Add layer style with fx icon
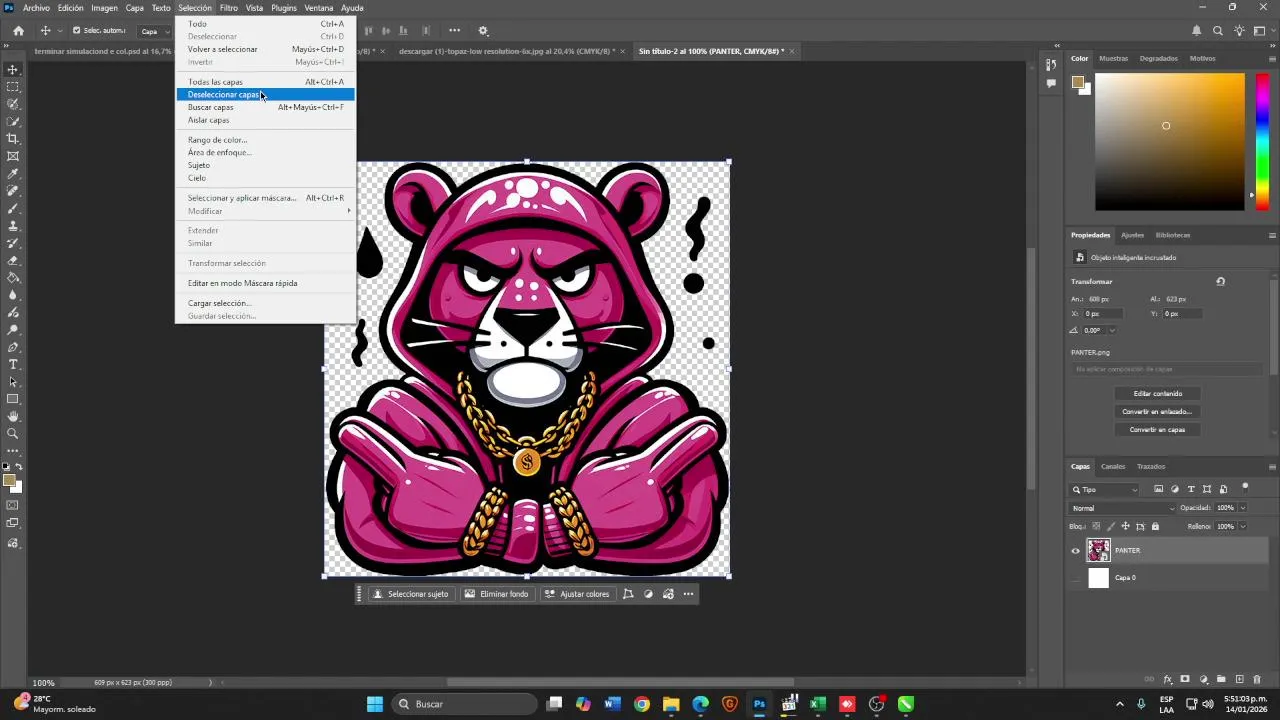1280x720 pixels. coord(1168,680)
